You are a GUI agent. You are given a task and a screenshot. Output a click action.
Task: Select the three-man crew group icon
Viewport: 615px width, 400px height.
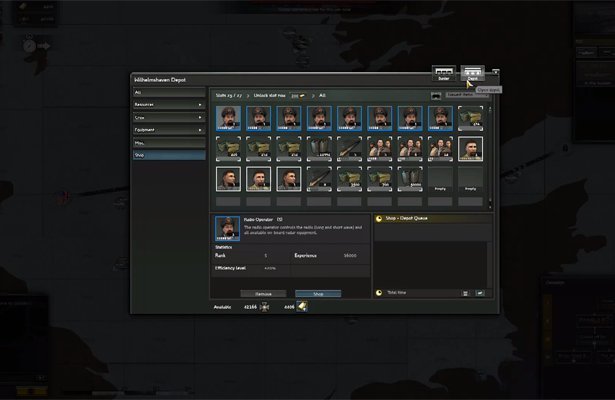(x=379, y=149)
